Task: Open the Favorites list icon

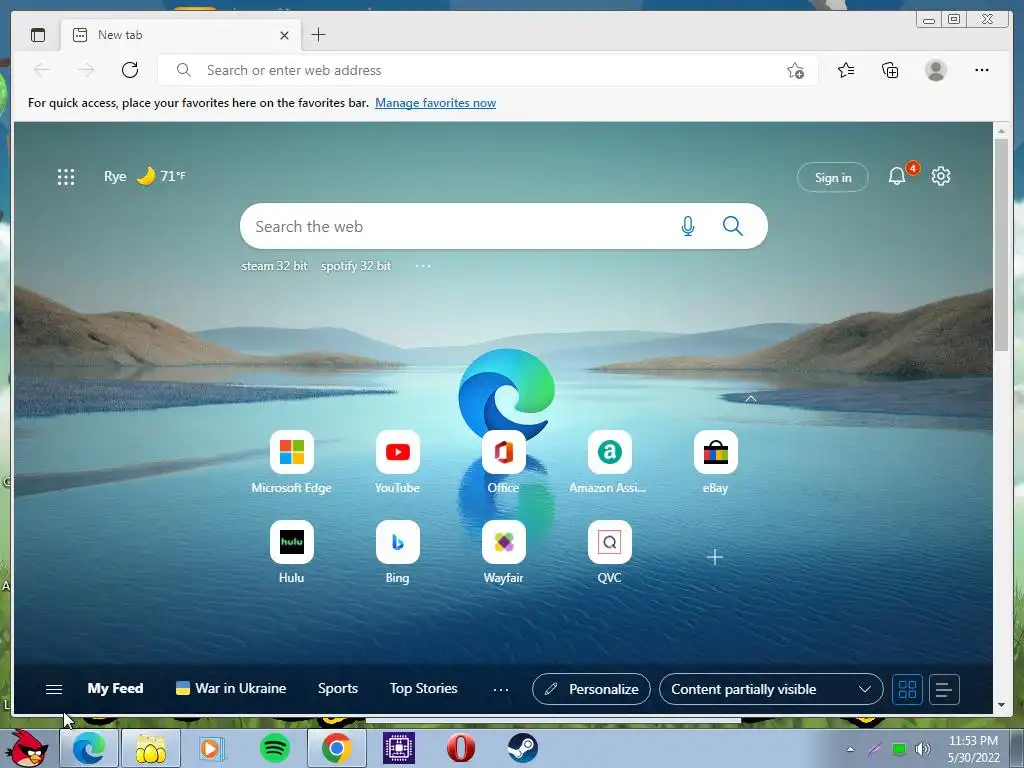Action: [846, 70]
